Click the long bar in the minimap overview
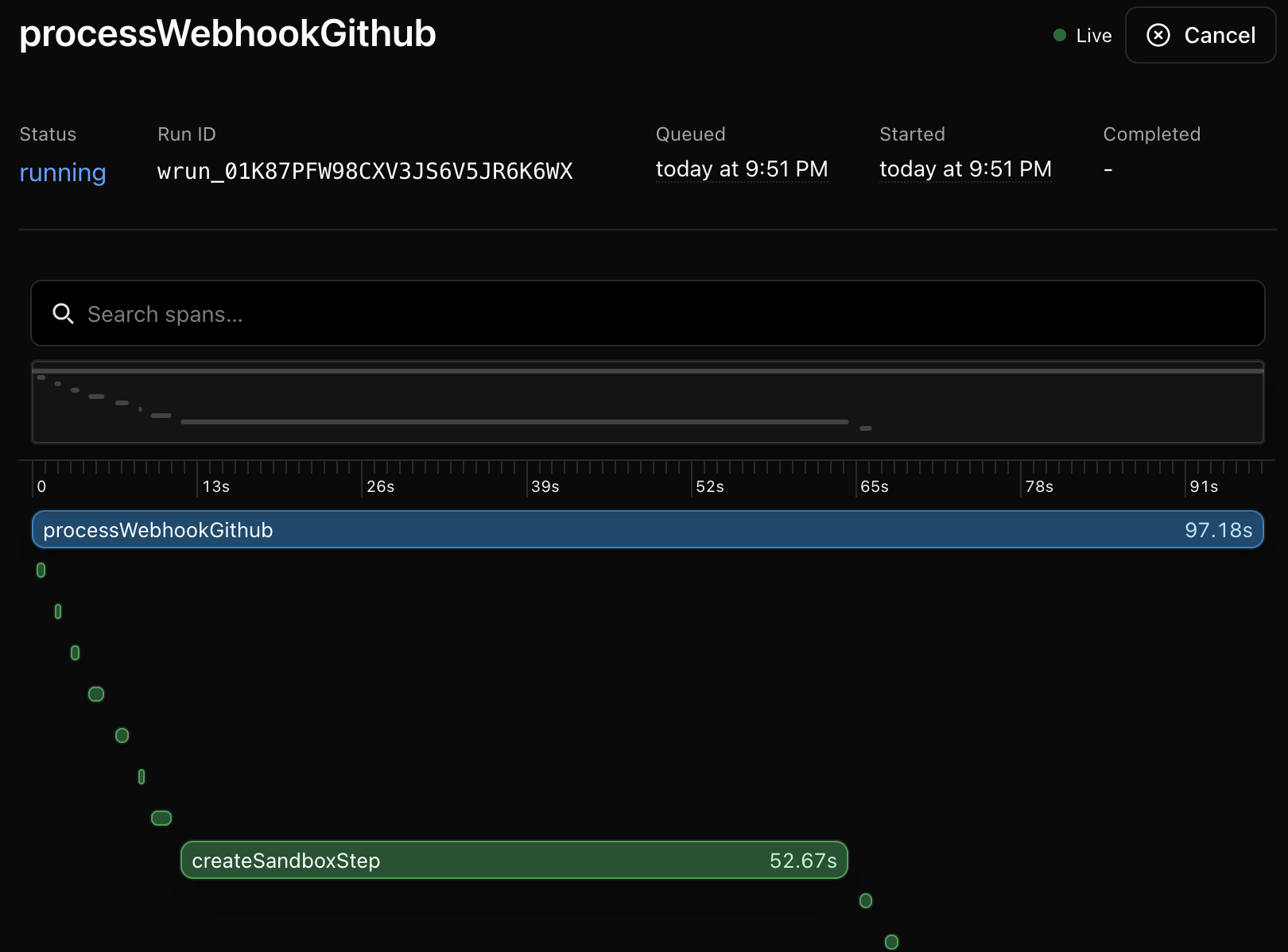Image resolution: width=1288 pixels, height=952 pixels. (514, 421)
